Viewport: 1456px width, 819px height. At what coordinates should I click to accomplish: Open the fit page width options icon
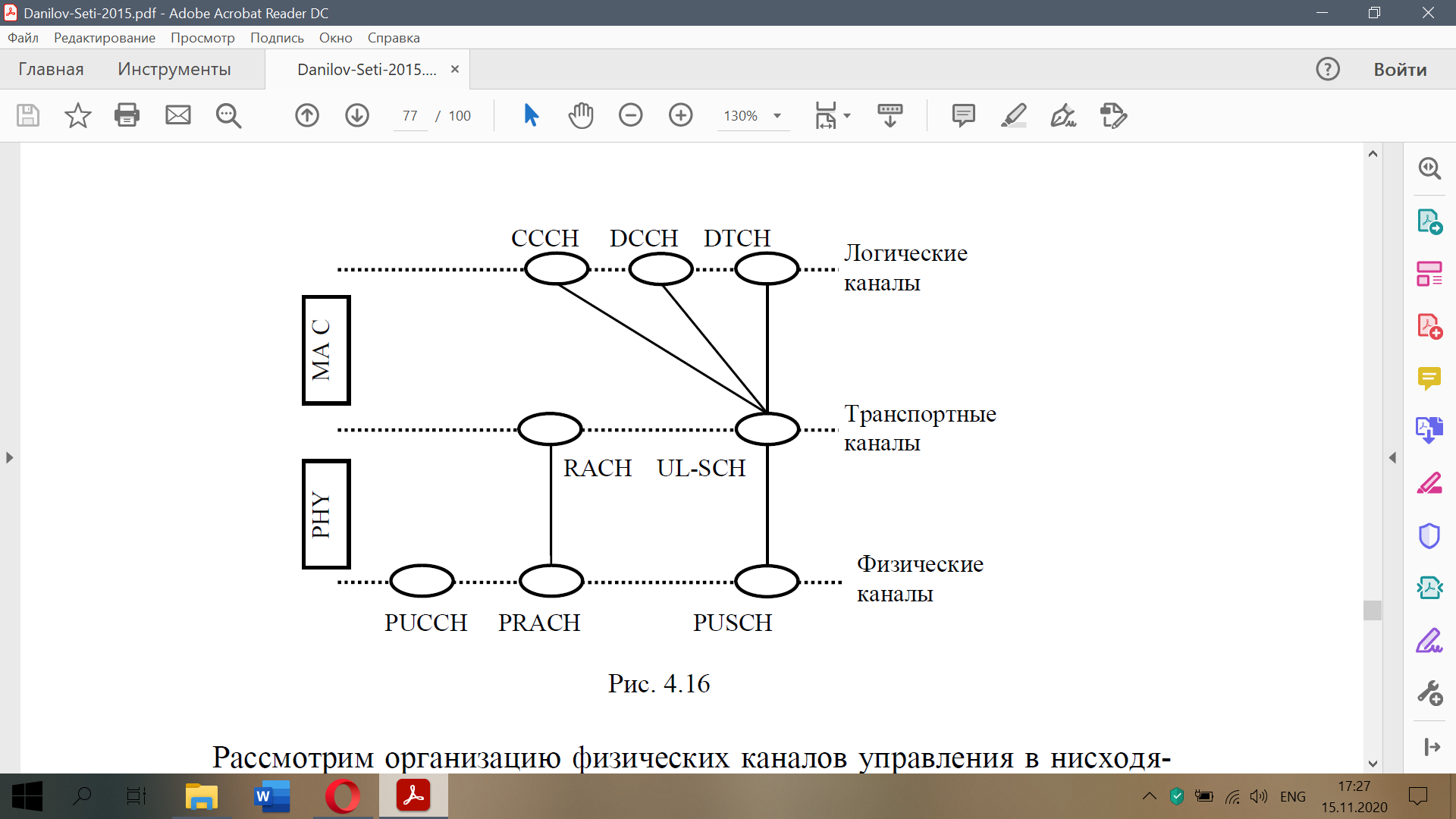point(825,115)
